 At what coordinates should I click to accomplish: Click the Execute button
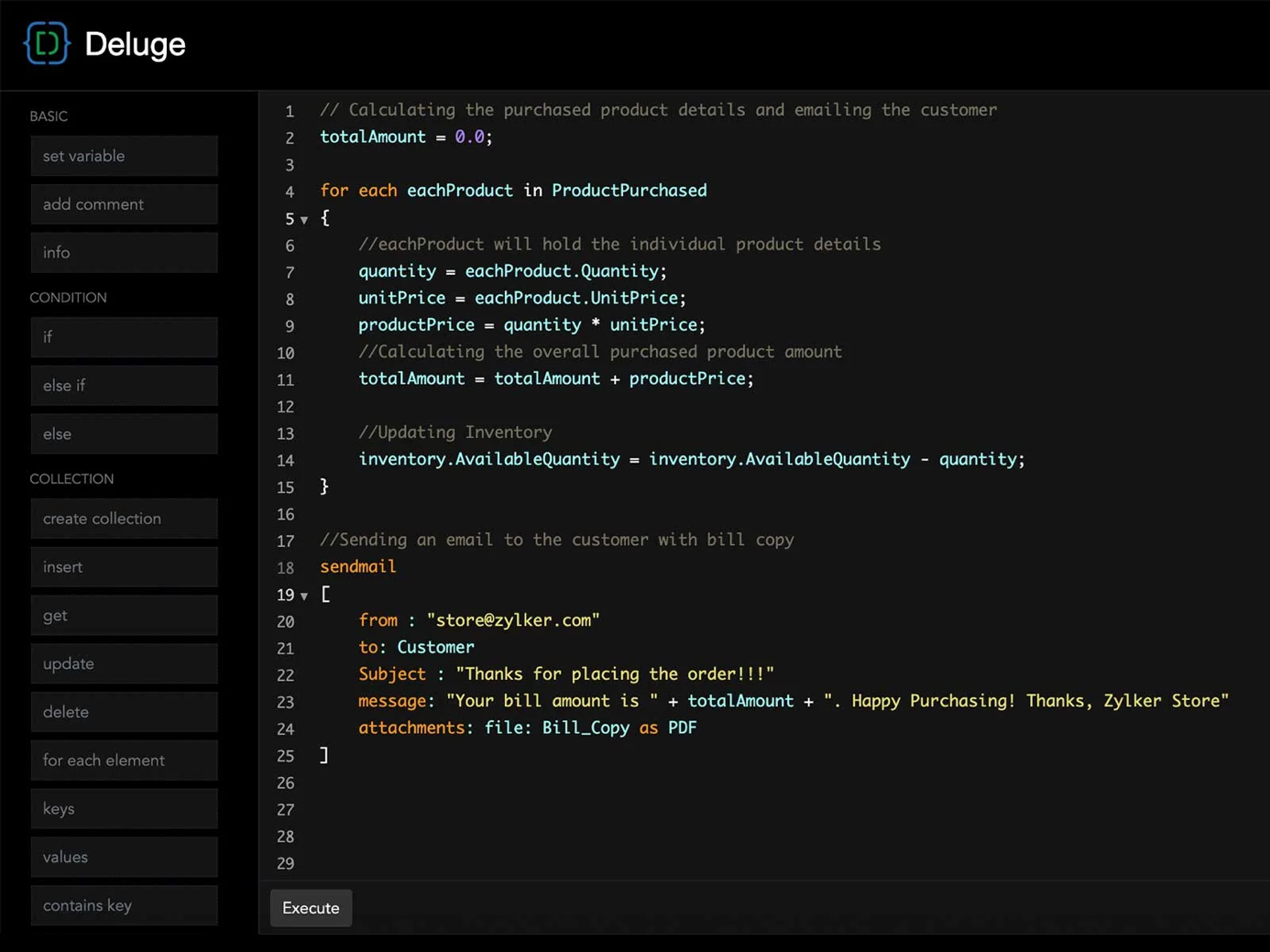[x=311, y=908]
